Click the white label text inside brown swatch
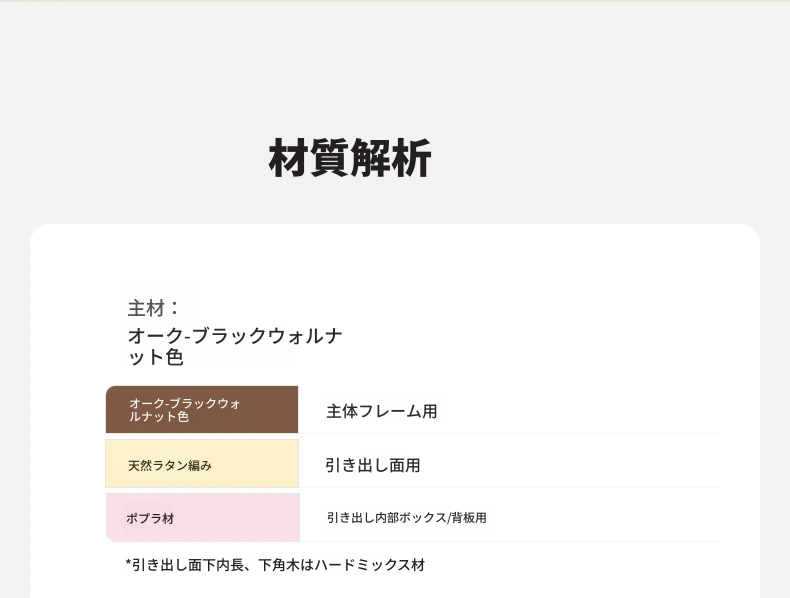The width and height of the screenshot is (790, 598). (x=184, y=410)
